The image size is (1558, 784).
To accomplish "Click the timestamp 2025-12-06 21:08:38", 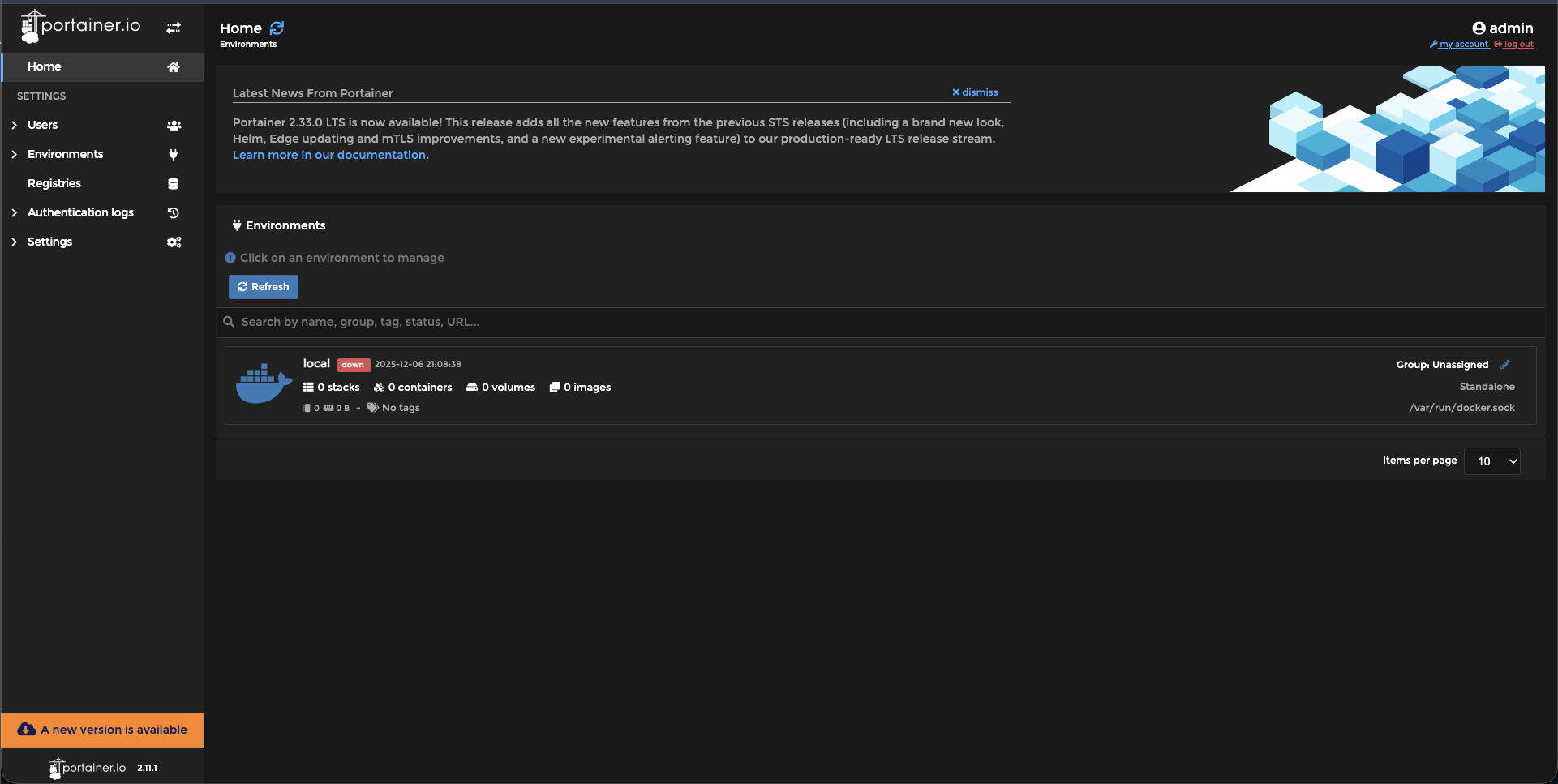I will pyautogui.click(x=418, y=365).
